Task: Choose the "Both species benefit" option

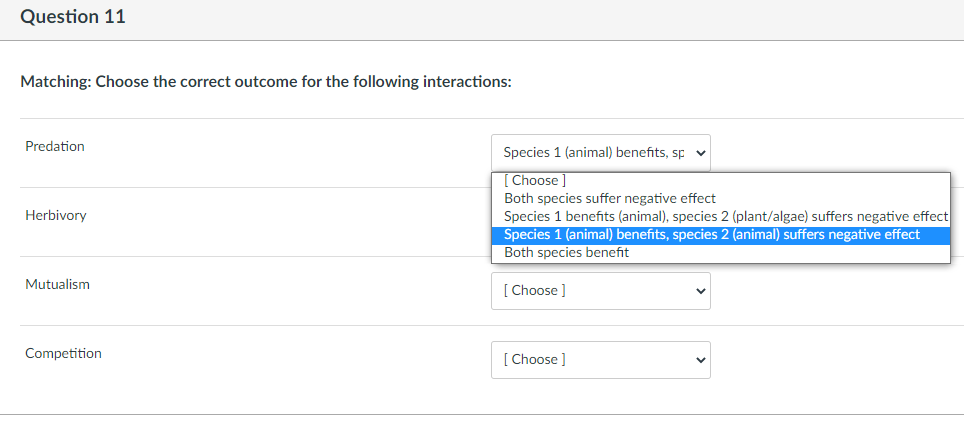Action: [x=567, y=253]
